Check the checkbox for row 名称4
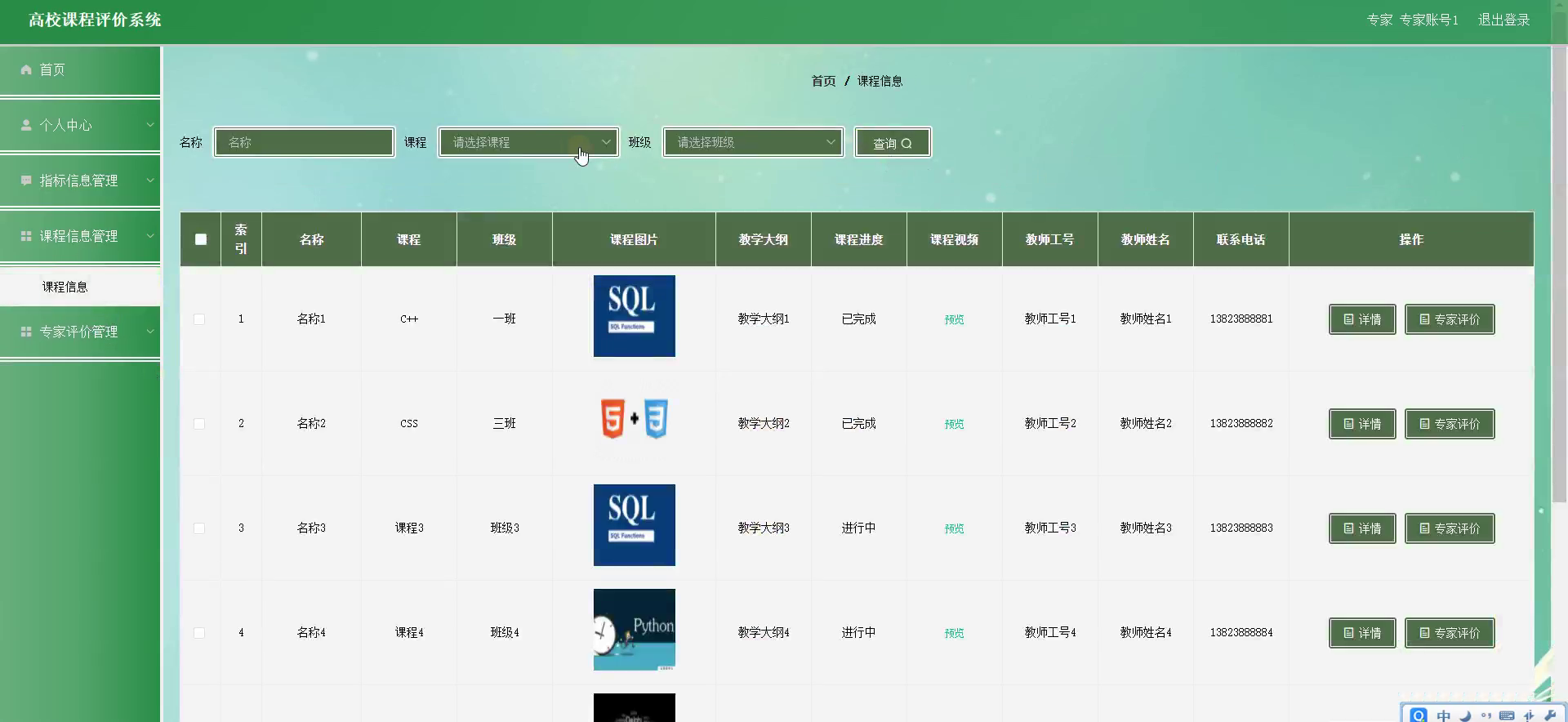 click(199, 633)
